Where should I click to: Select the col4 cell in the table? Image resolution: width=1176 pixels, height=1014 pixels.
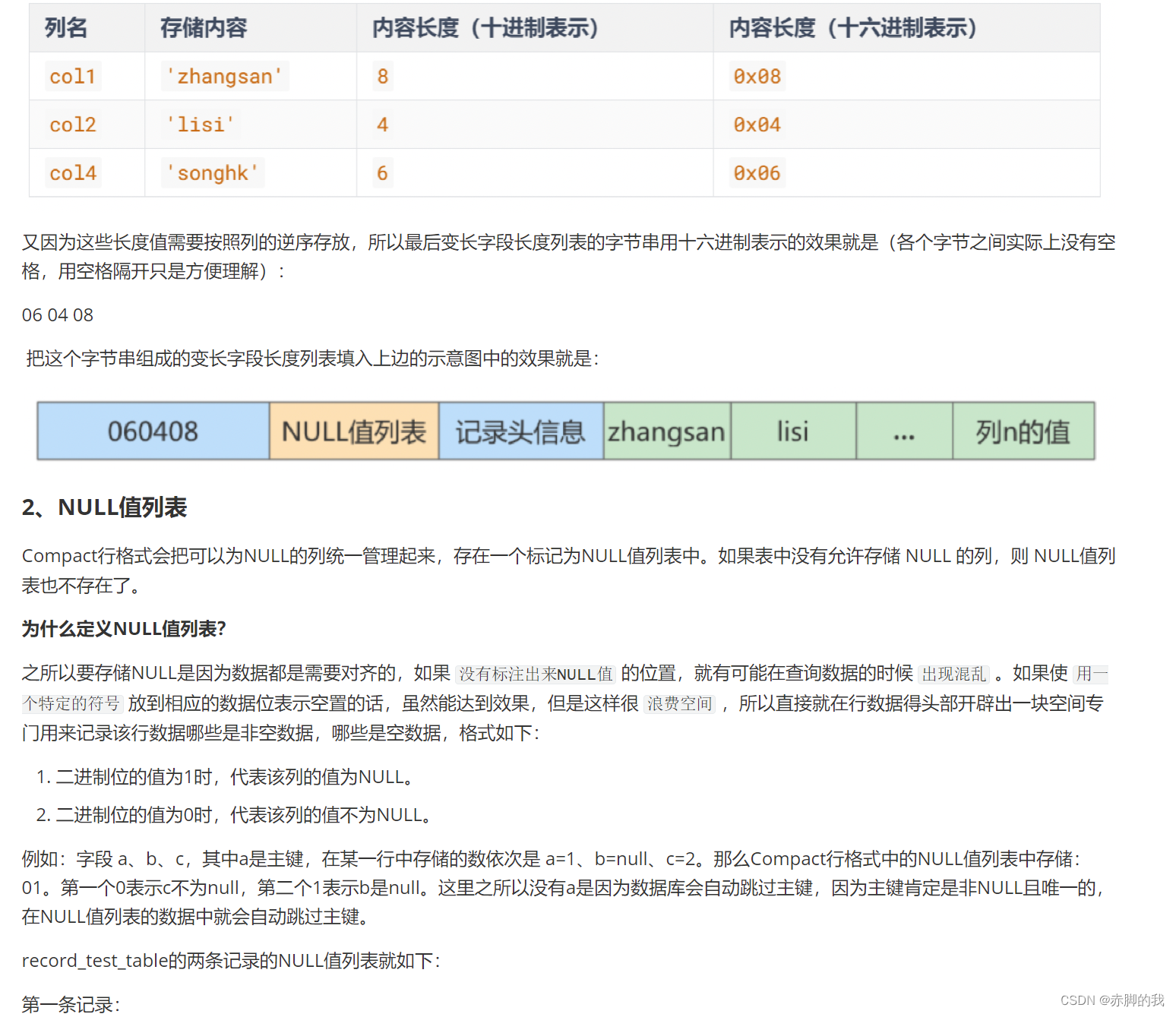(72, 172)
